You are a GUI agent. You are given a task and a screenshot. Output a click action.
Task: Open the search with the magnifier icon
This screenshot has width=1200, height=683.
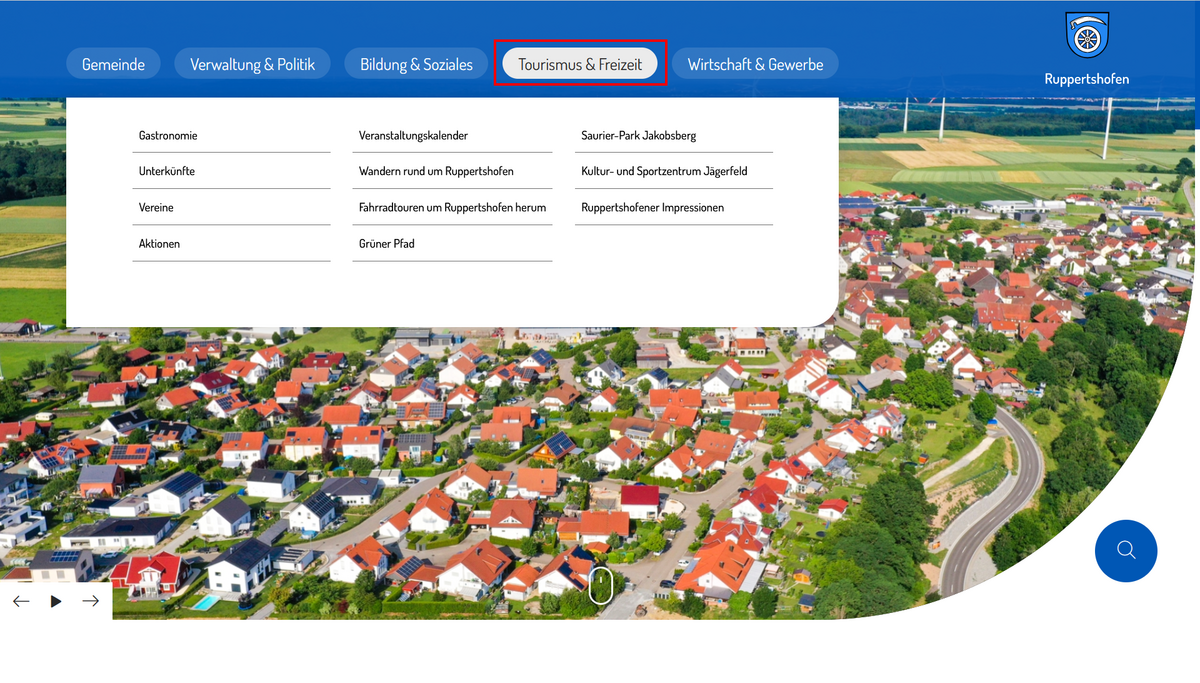pyautogui.click(x=1126, y=550)
